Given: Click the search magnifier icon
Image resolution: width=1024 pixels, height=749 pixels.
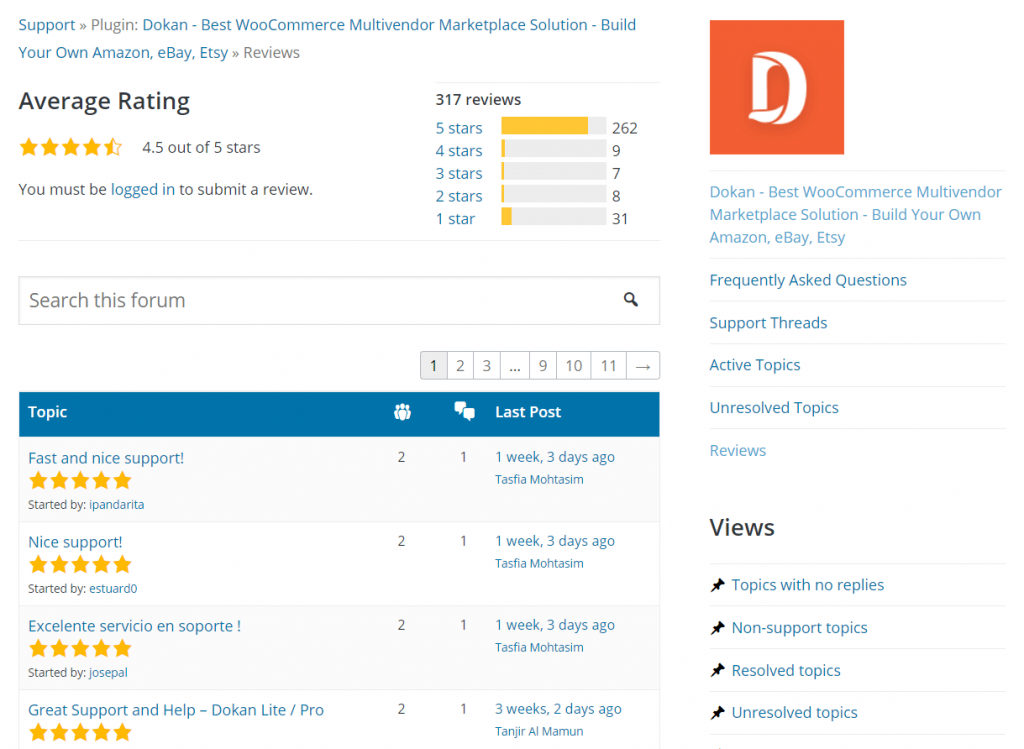Looking at the screenshot, I should (x=630, y=300).
